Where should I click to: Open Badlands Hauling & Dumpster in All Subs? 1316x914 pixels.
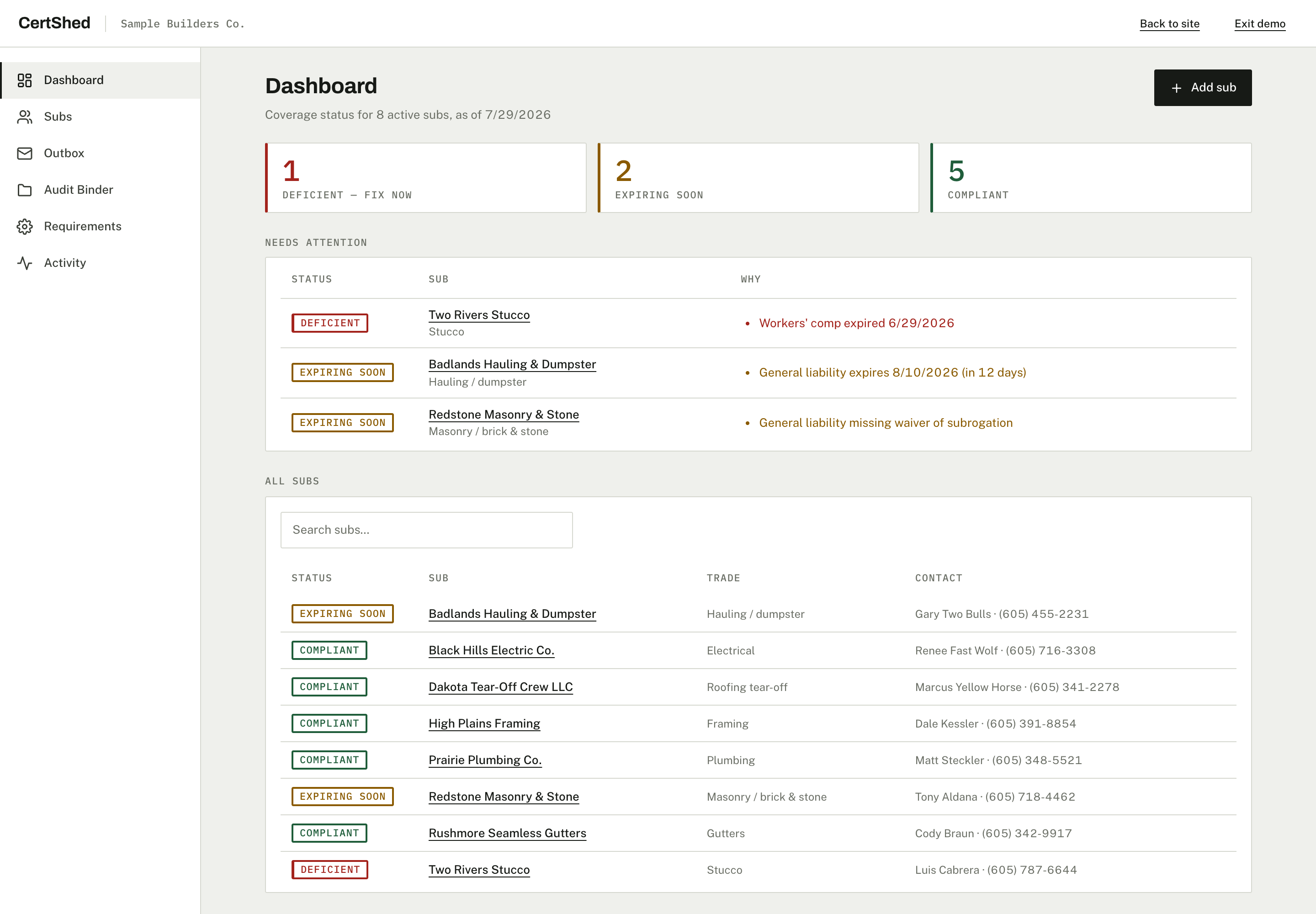tap(512, 614)
